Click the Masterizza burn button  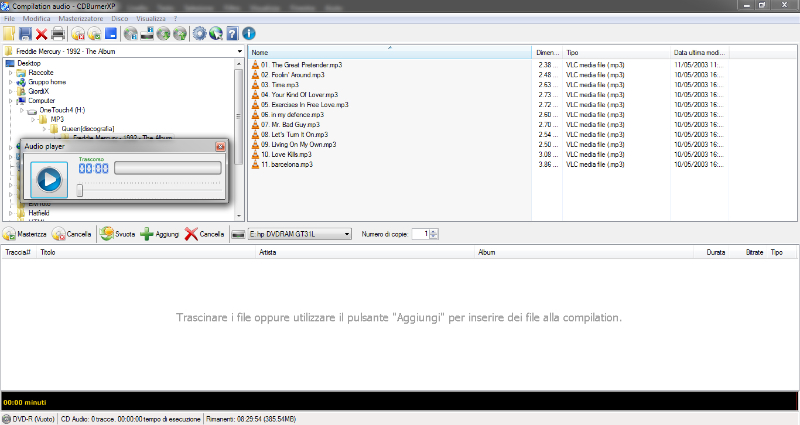[x=25, y=234]
